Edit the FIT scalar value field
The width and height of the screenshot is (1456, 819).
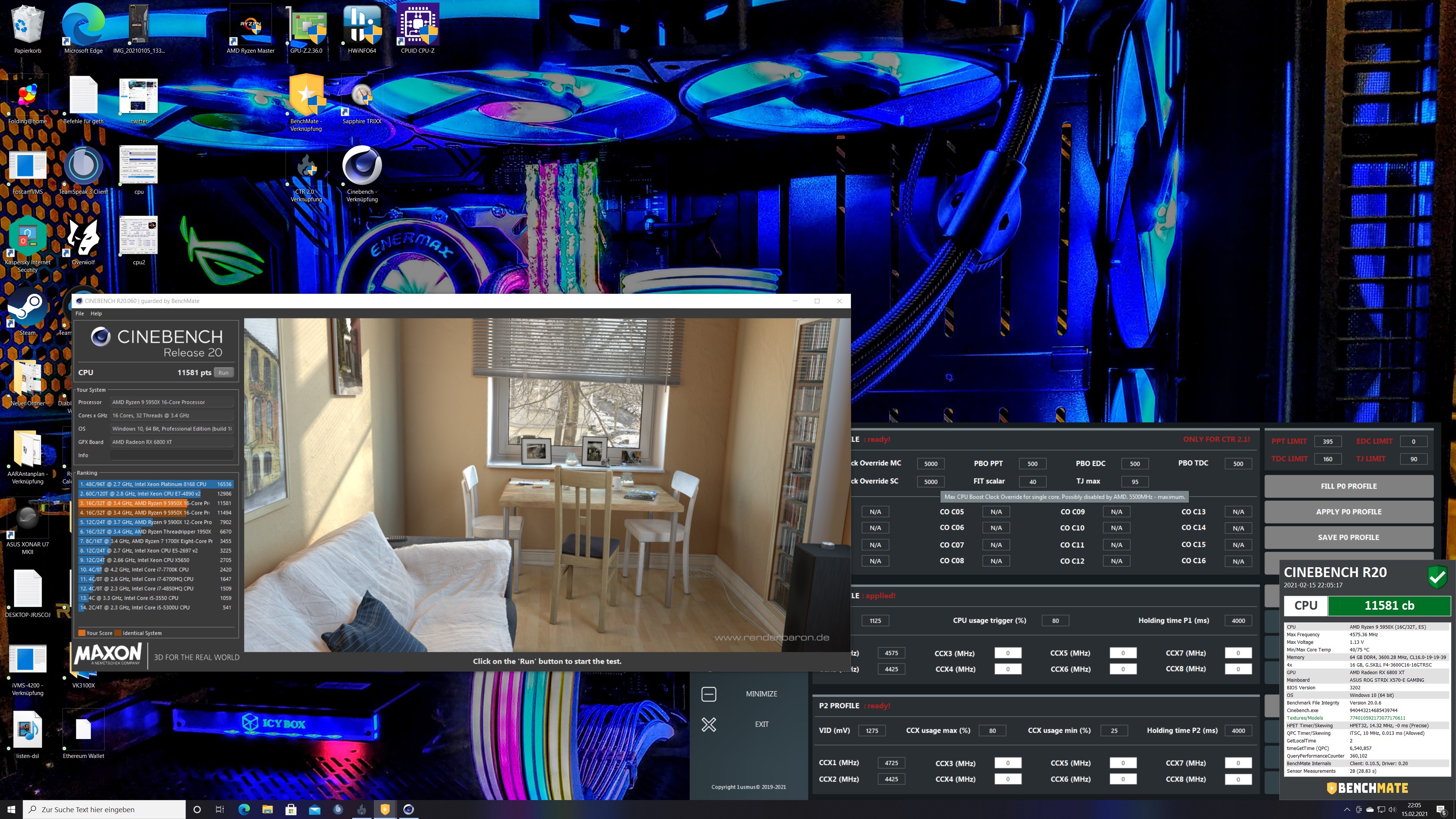pos(1032,482)
